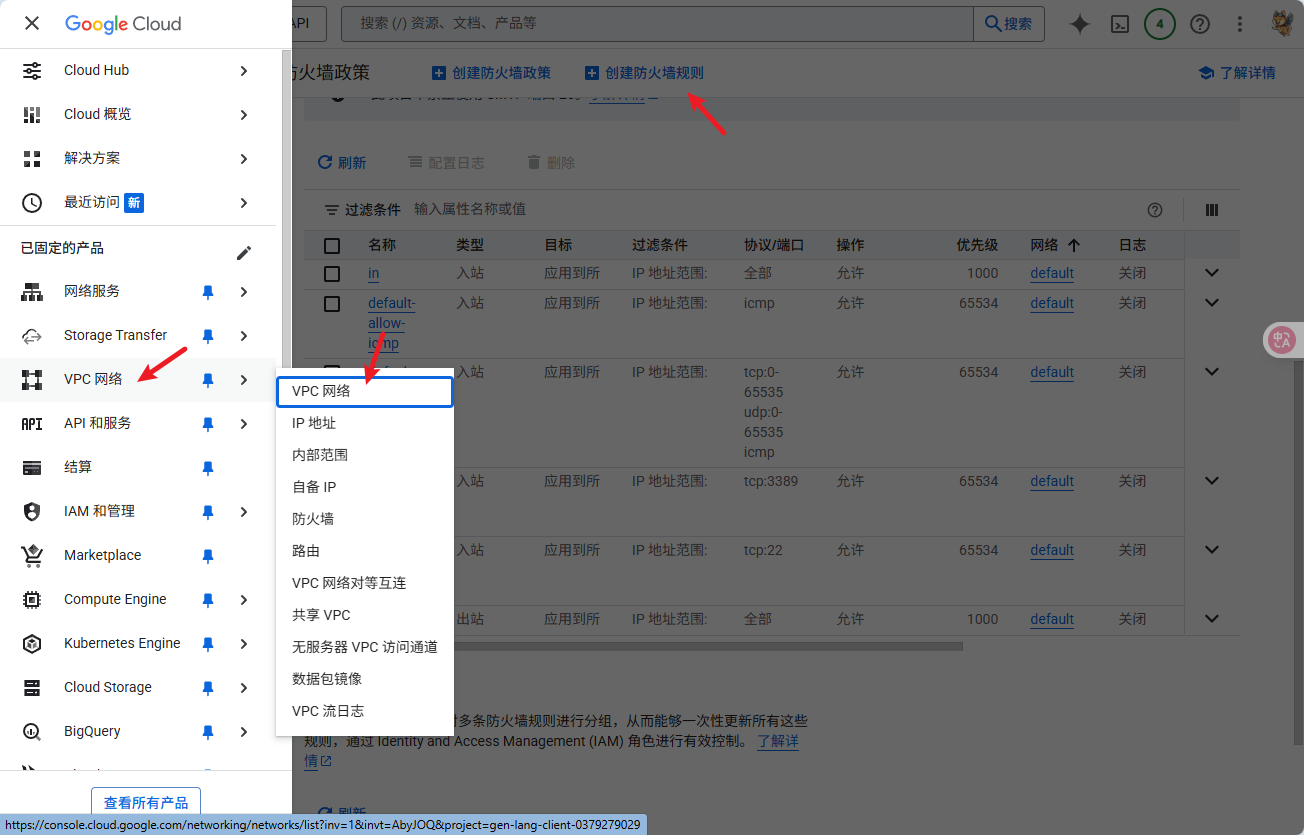Image resolution: width=1304 pixels, height=835 pixels.
Task: Open the help question mark icon
Action: click(1200, 24)
